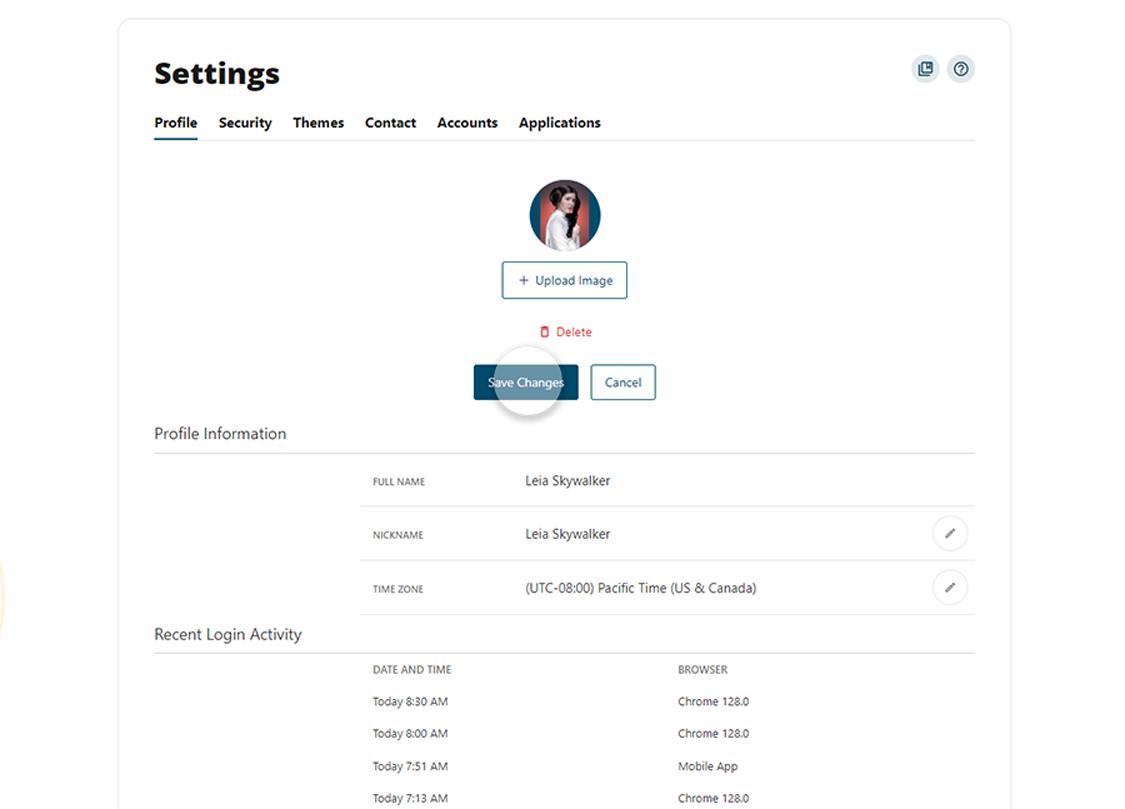The height and width of the screenshot is (809, 1125).
Task: Switch to the Profile tab
Action: (x=176, y=123)
